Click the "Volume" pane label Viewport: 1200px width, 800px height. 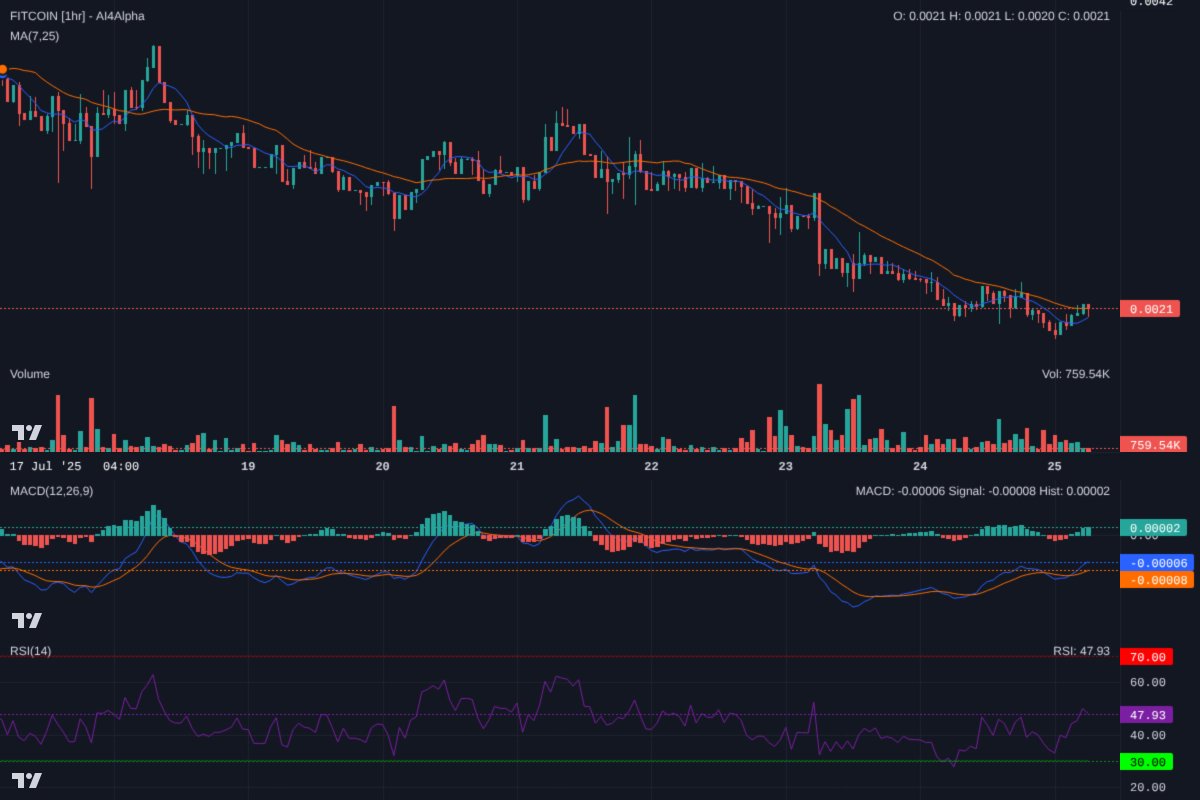point(30,374)
